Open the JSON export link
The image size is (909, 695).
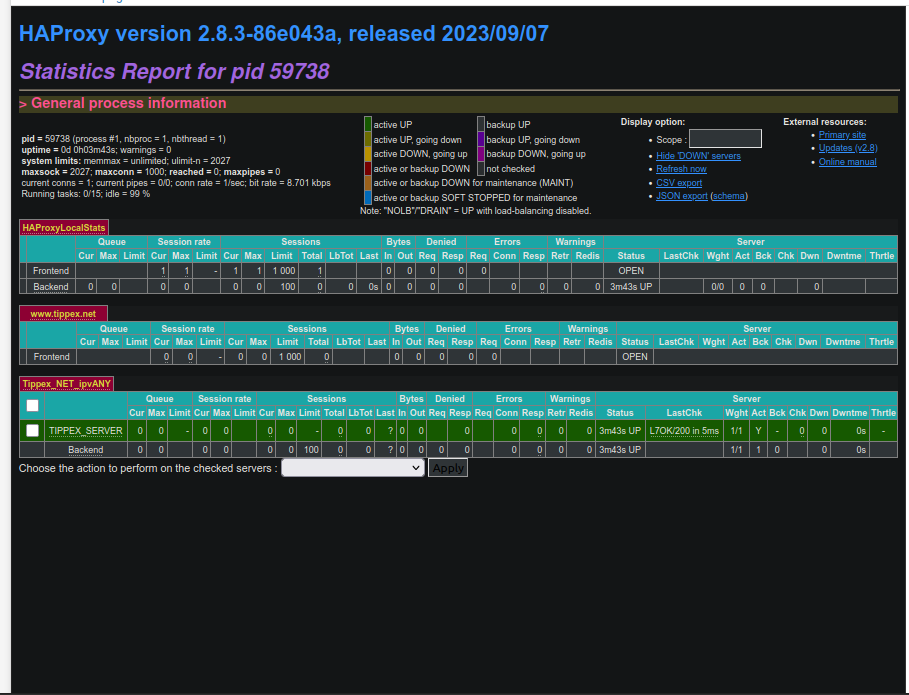(682, 197)
